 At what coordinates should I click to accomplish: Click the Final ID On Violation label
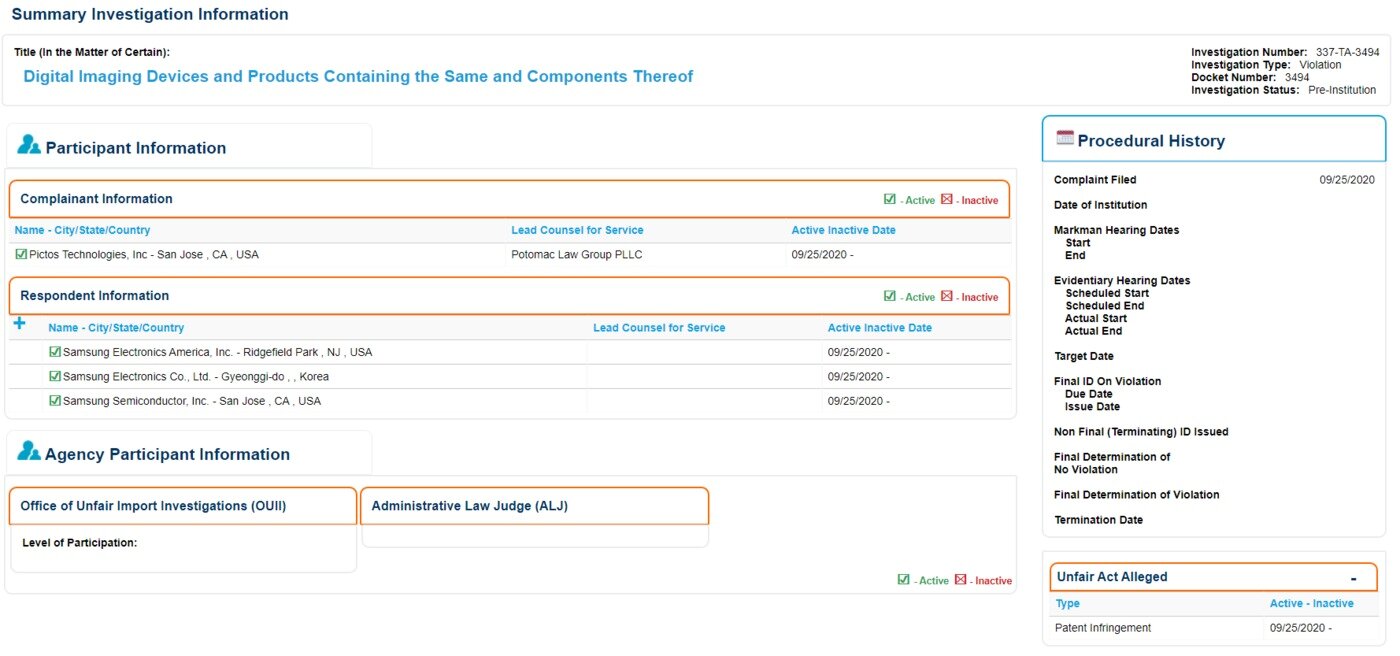pyautogui.click(x=1108, y=381)
